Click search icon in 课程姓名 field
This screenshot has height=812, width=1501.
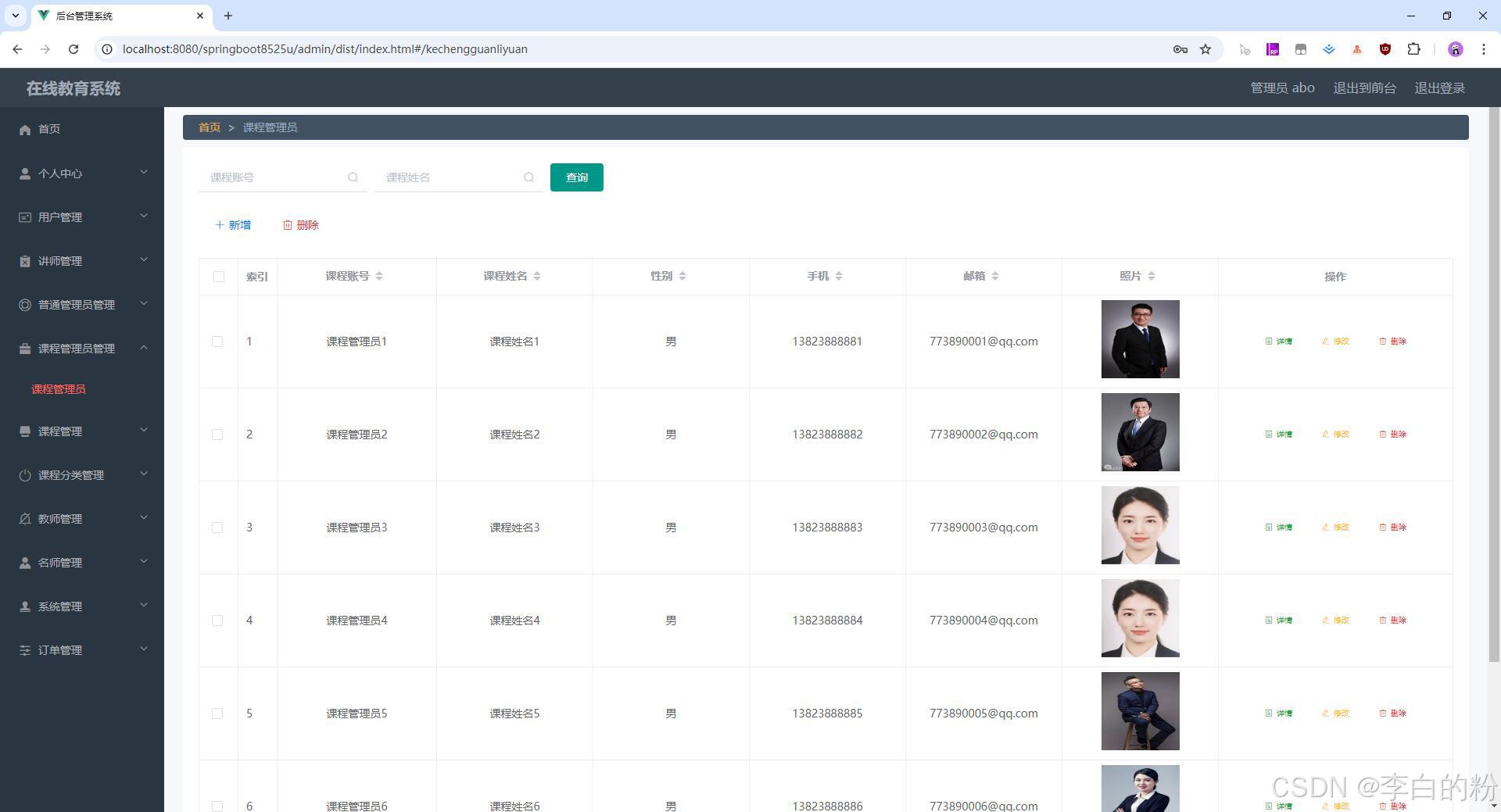coord(528,177)
